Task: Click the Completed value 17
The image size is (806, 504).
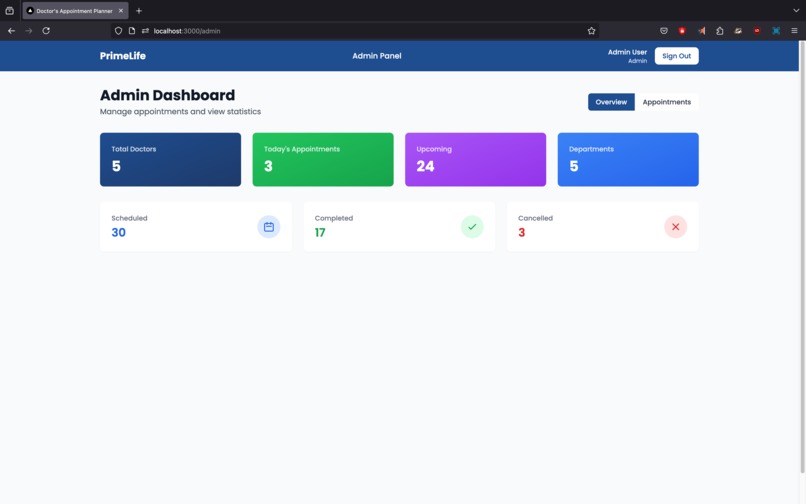Action: (320, 232)
